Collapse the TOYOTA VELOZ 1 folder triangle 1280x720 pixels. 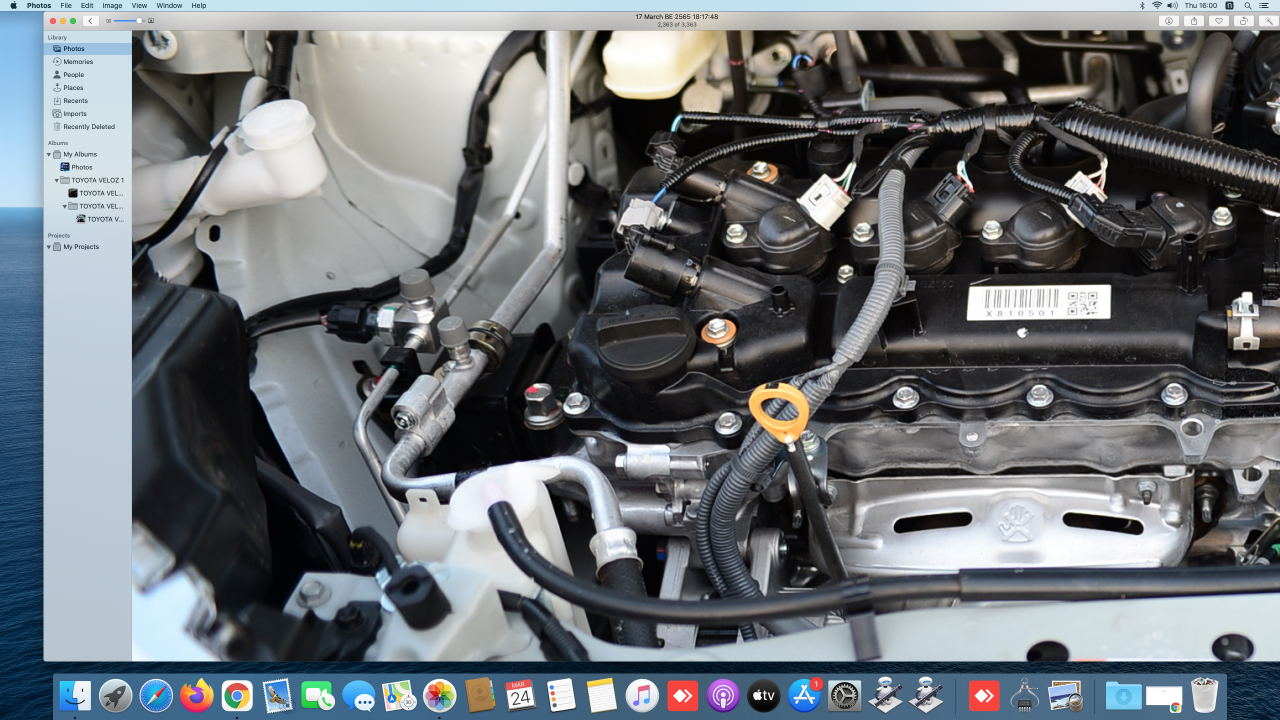pyautogui.click(x=56, y=181)
